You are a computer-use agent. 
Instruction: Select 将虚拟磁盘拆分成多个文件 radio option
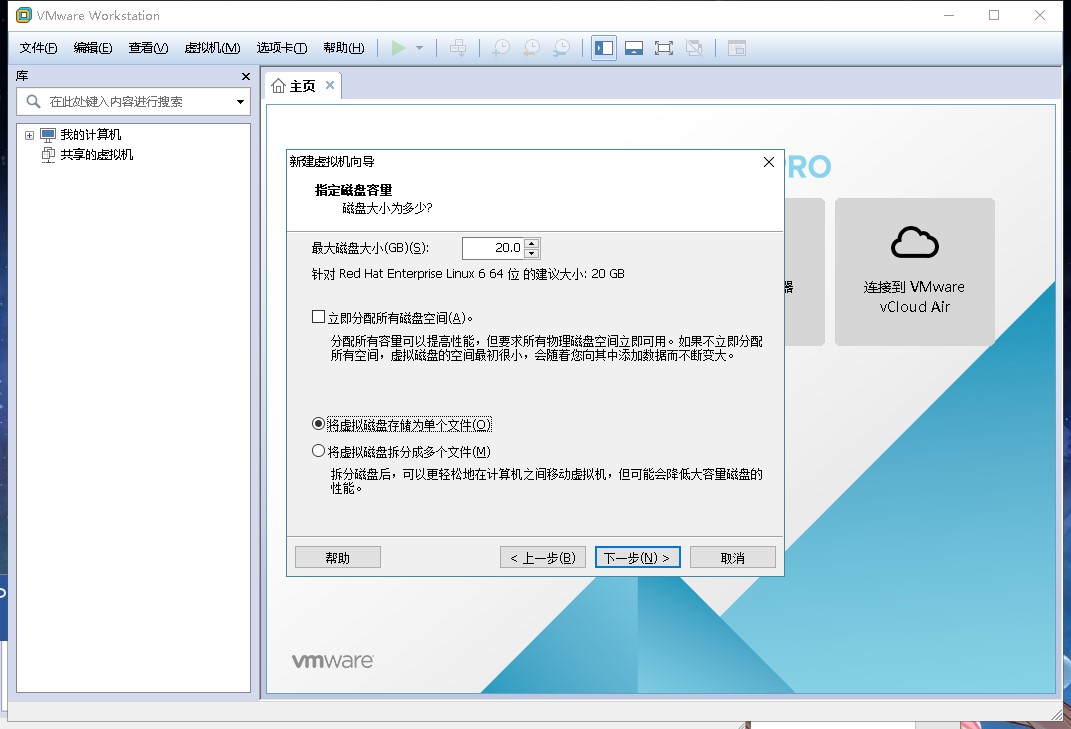pyautogui.click(x=318, y=450)
